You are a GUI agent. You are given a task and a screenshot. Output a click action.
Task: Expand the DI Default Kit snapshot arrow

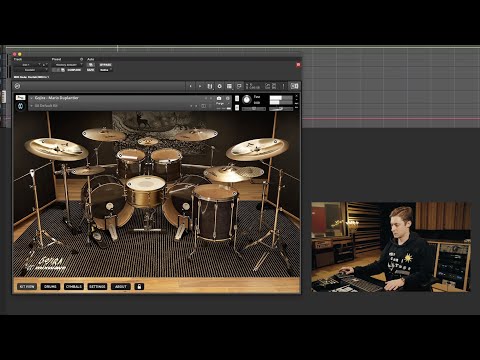tap(31, 106)
